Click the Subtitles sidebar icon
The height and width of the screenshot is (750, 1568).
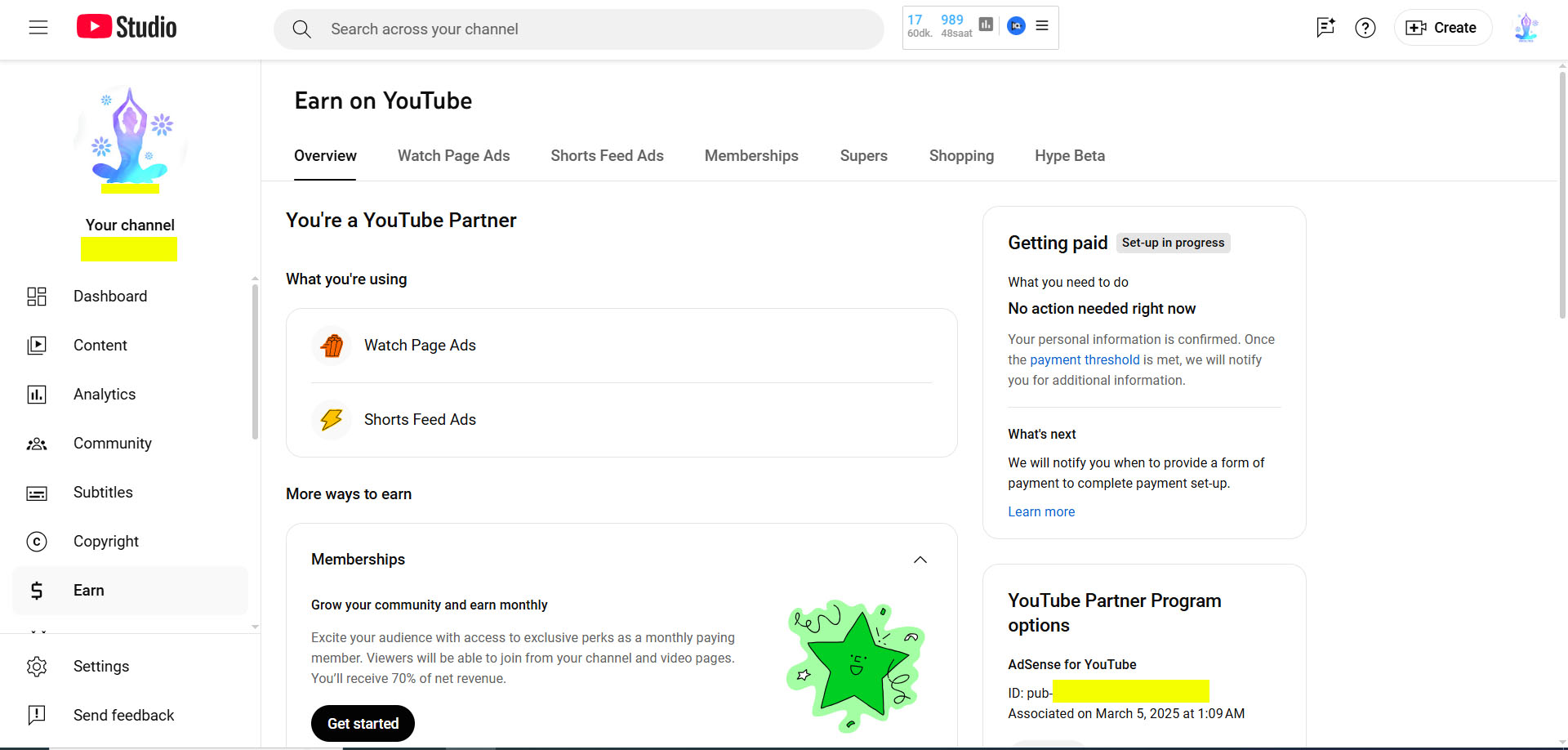click(x=37, y=493)
